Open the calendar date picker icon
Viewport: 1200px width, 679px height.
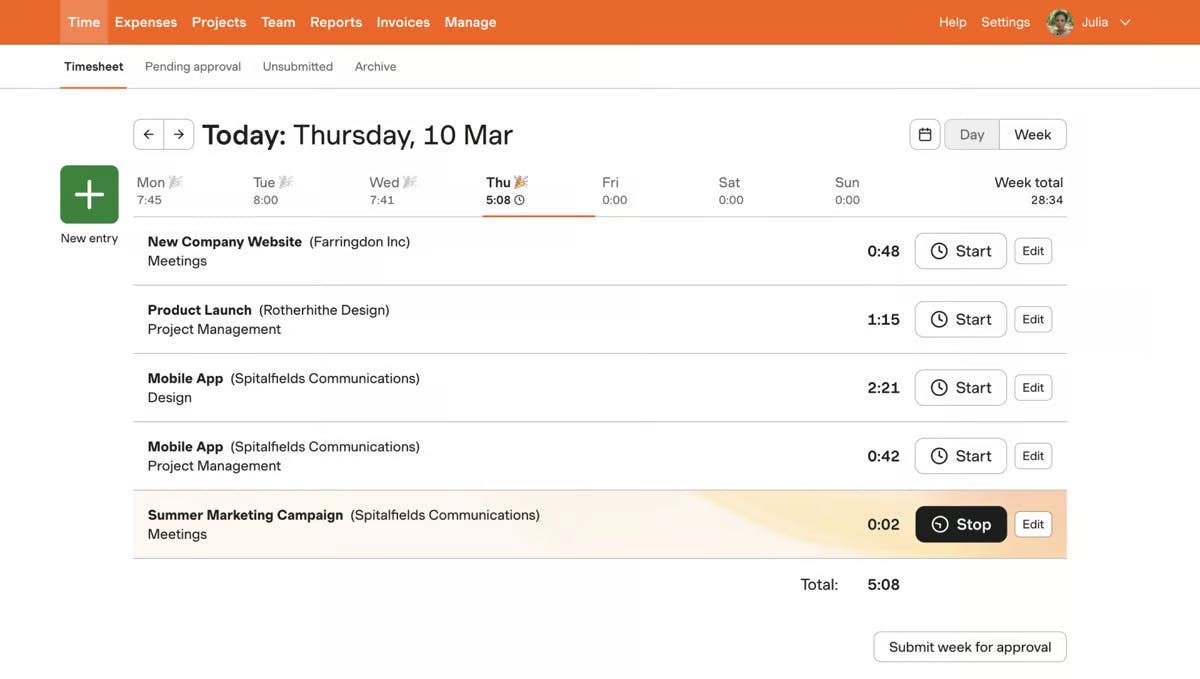[925, 134]
